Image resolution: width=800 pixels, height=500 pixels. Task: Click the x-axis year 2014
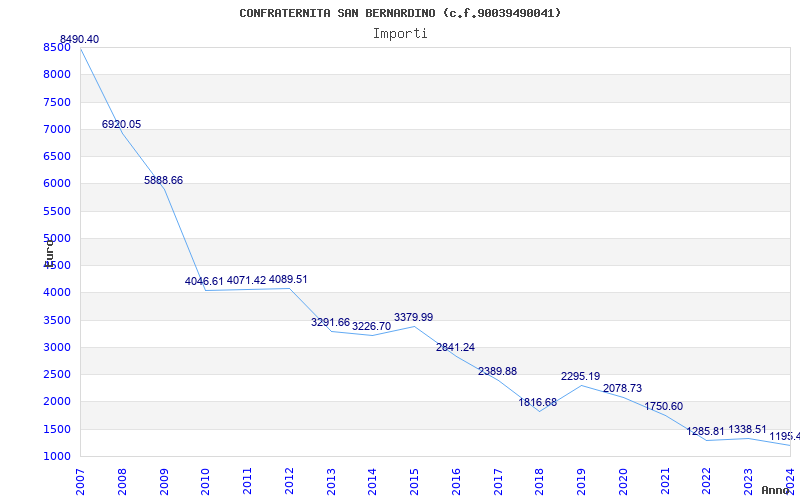tap(372, 482)
